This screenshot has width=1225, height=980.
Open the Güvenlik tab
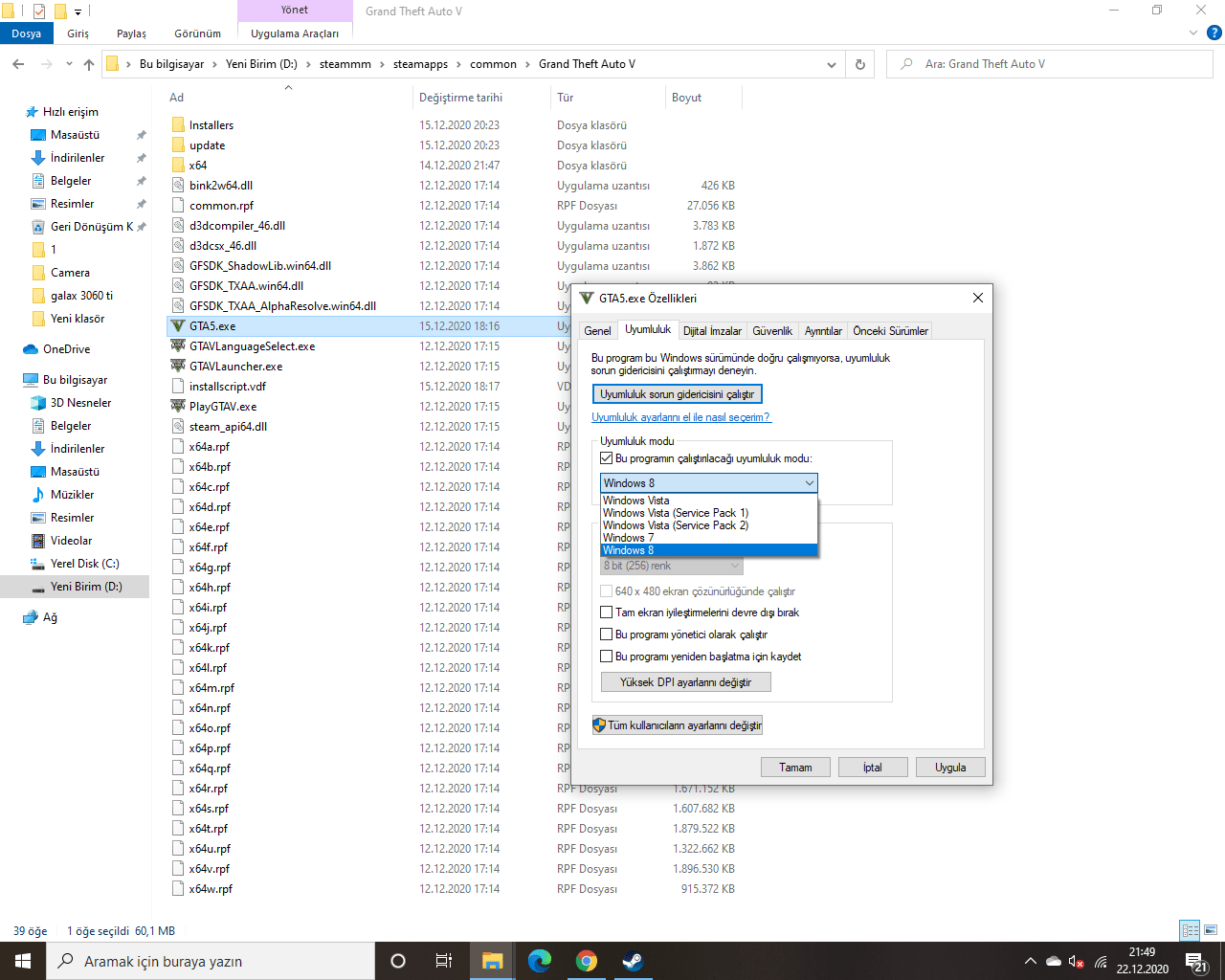pyautogui.click(x=772, y=331)
